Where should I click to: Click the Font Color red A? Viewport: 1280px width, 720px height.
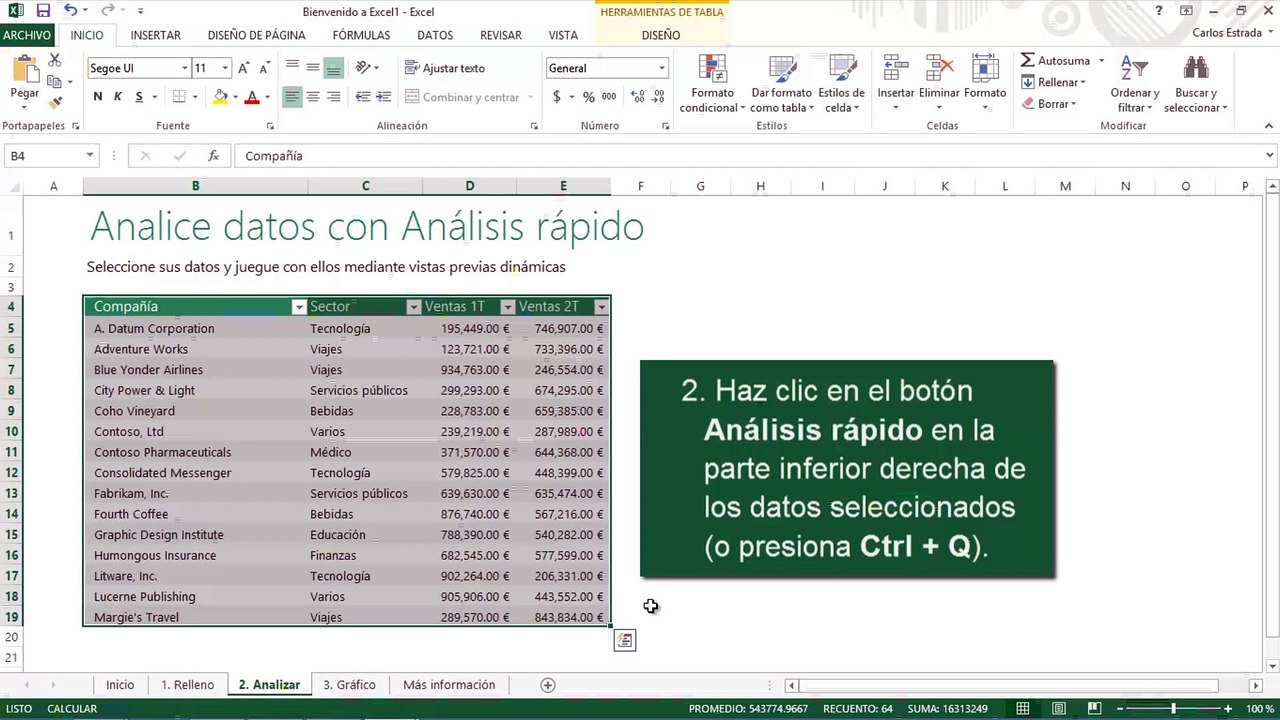click(x=252, y=97)
